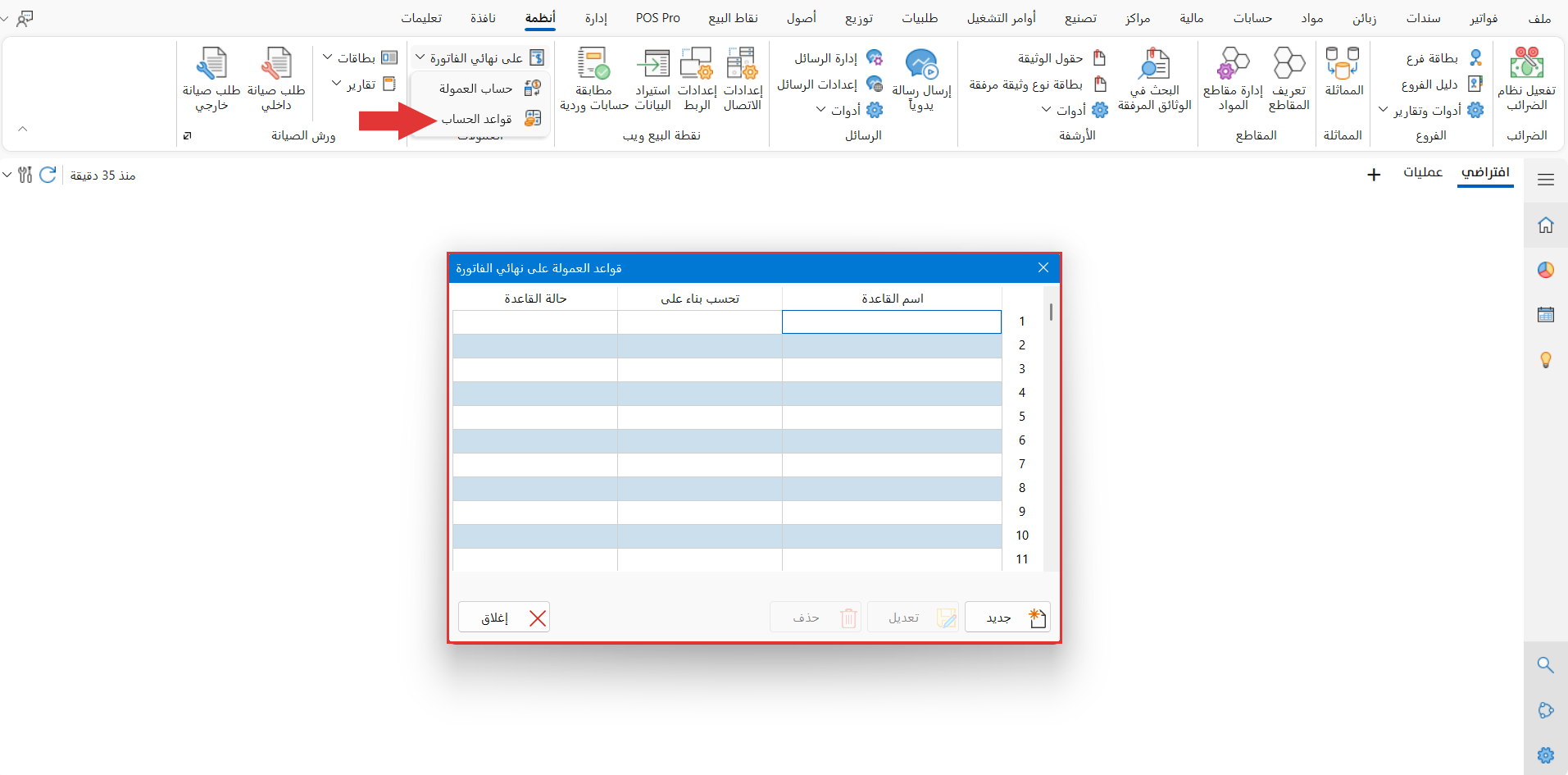Click the refresh icon beside منذ 35 دقيقة
Viewport: 1568px width, 775px height.
pos(48,175)
